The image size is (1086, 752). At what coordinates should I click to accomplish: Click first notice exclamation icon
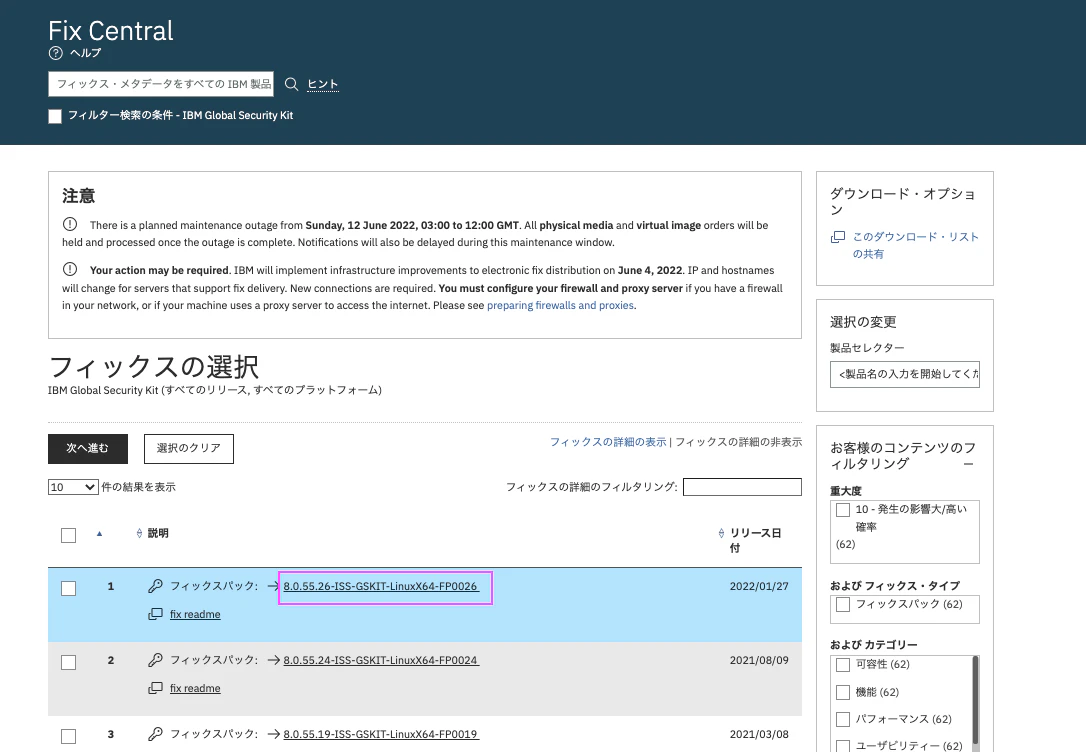70,224
